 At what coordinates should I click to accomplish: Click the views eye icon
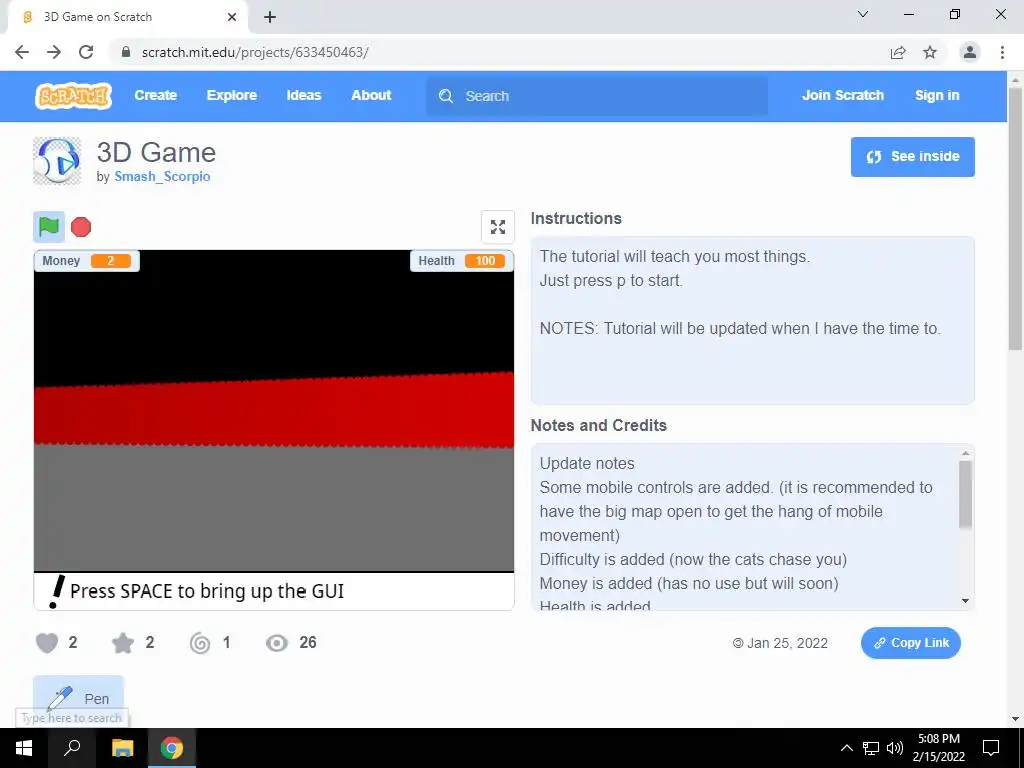(277, 643)
